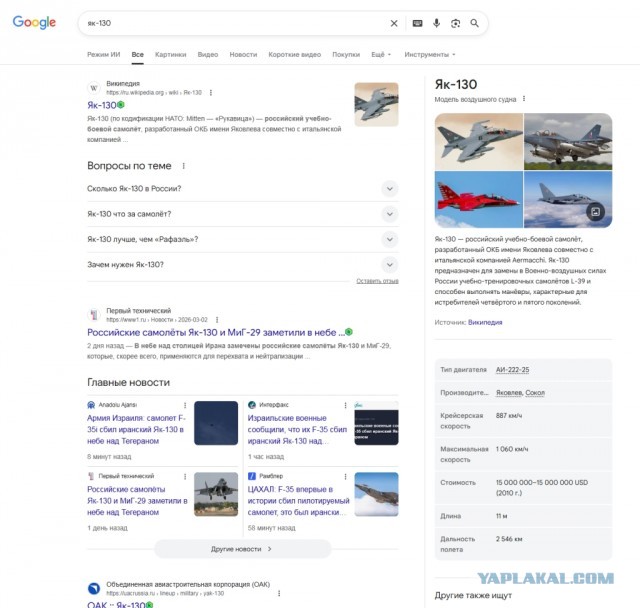Open the 'Инструменты' dropdown

tap(430, 54)
